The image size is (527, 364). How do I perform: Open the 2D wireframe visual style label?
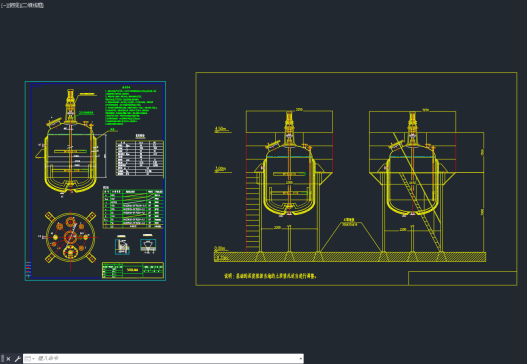pos(31,5)
